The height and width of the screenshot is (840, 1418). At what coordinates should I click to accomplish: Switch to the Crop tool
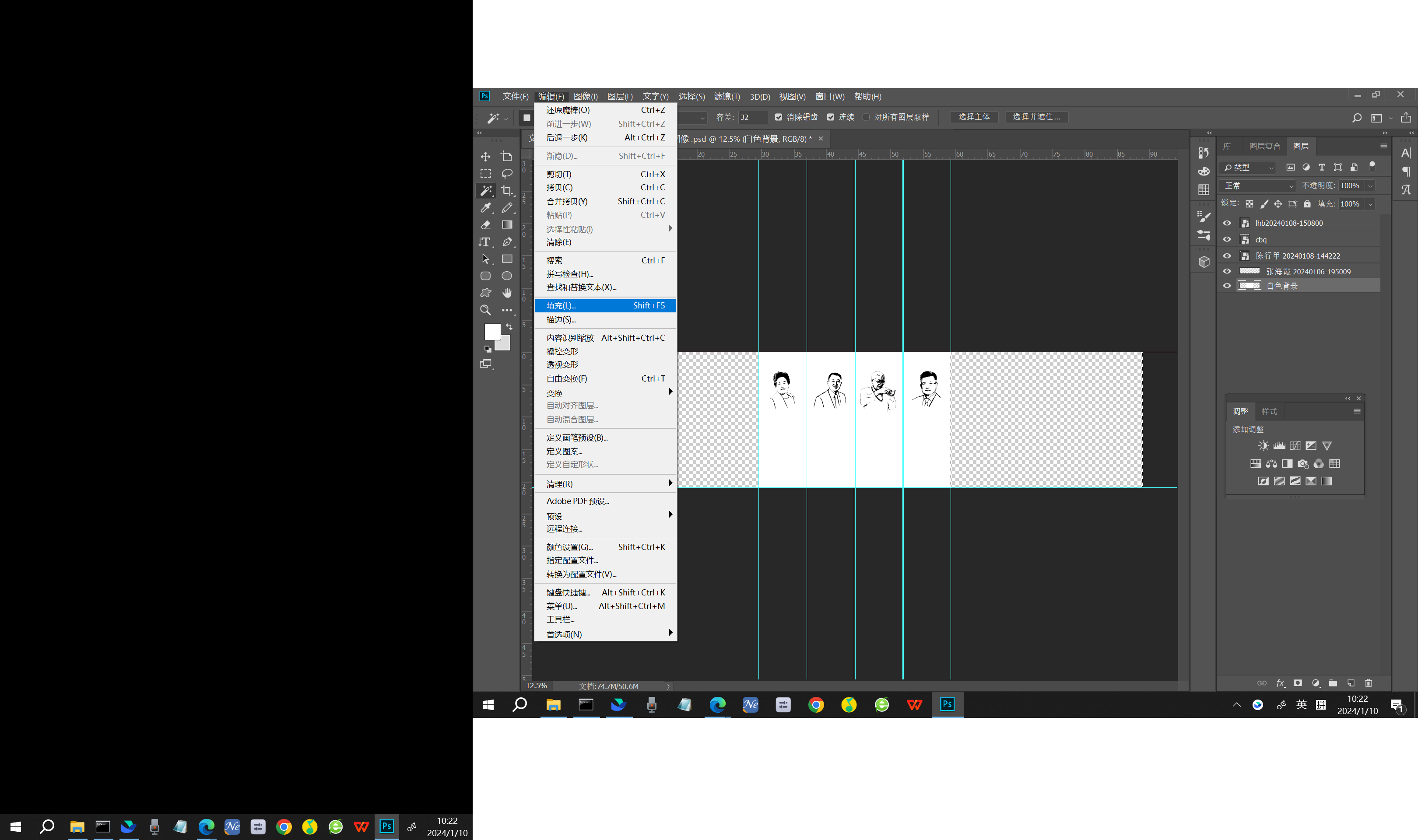pyautogui.click(x=508, y=191)
